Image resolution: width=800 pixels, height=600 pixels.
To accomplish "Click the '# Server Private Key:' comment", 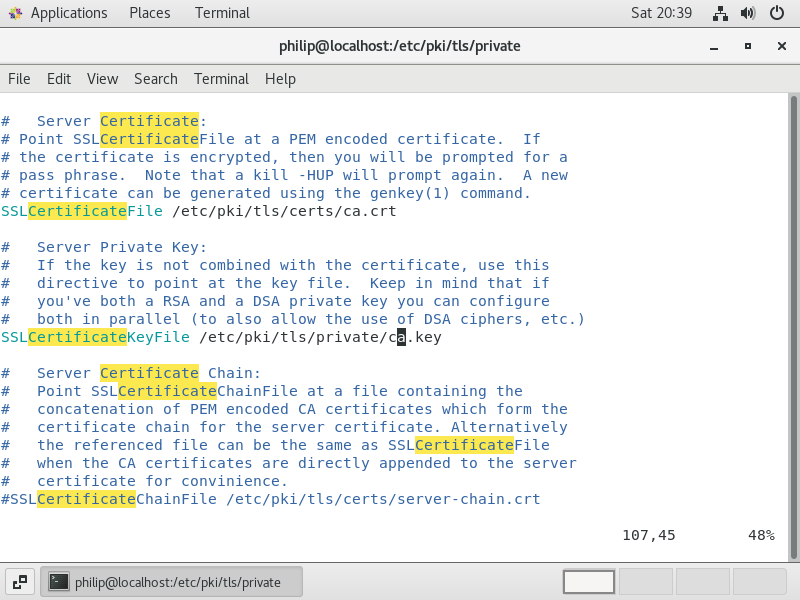I will 104,247.
